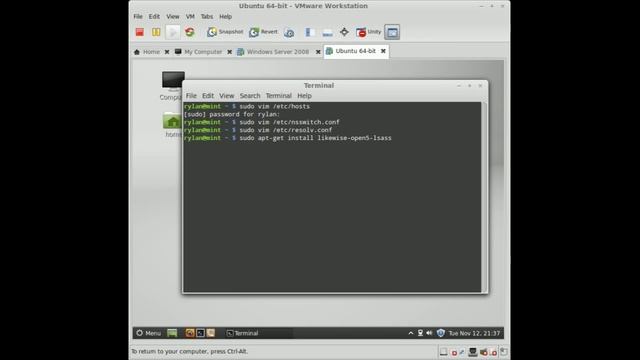The height and width of the screenshot is (360, 640).
Task: Open the Terminal menu in Terminal window
Action: pyautogui.click(x=278, y=96)
